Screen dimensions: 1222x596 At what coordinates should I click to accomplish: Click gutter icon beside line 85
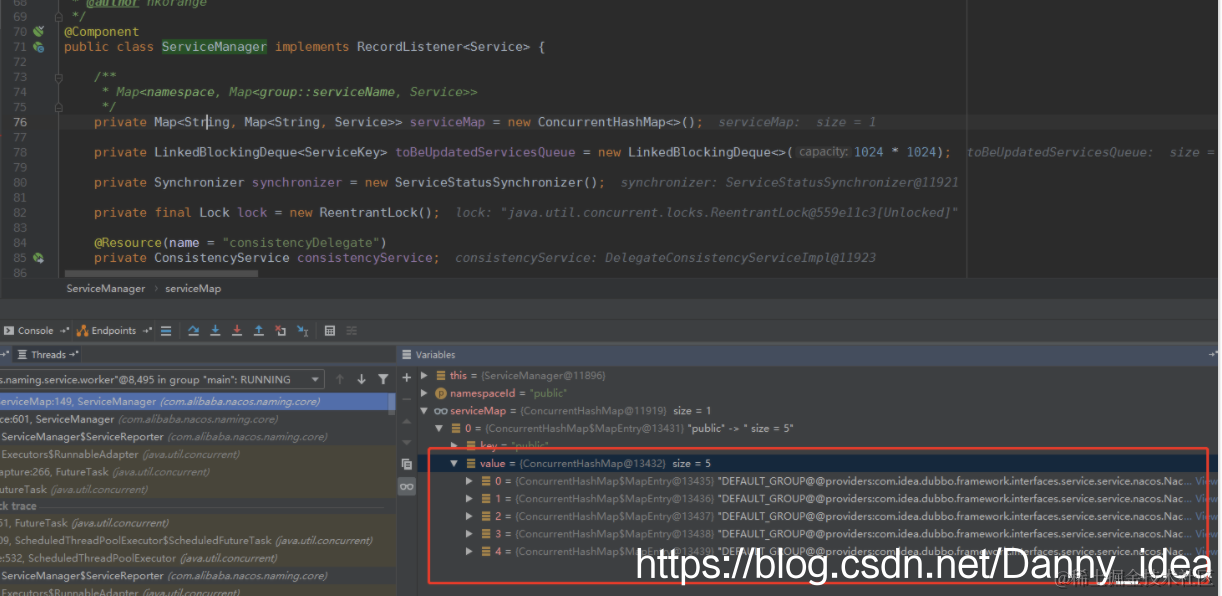[x=38, y=258]
